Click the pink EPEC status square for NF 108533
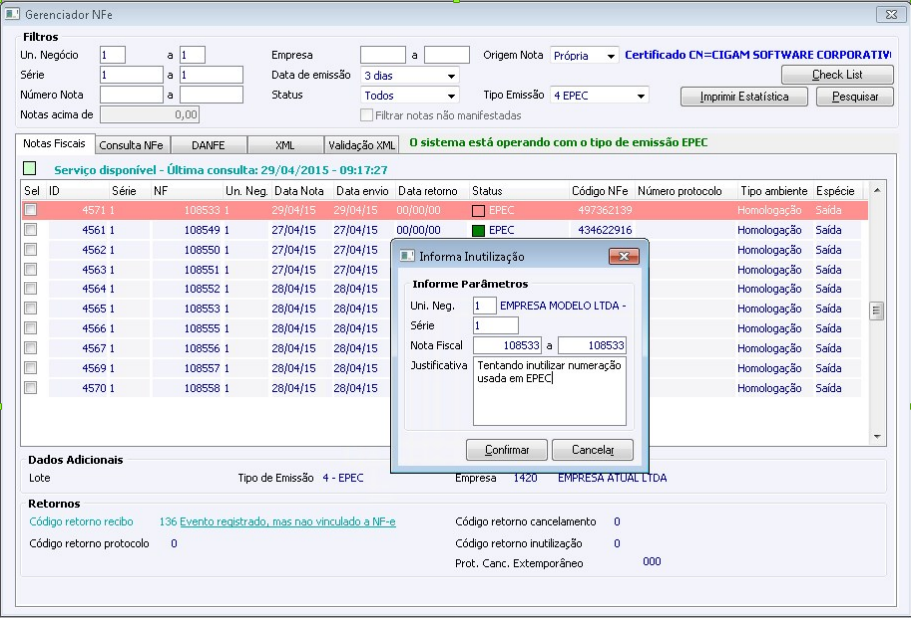 (478, 211)
